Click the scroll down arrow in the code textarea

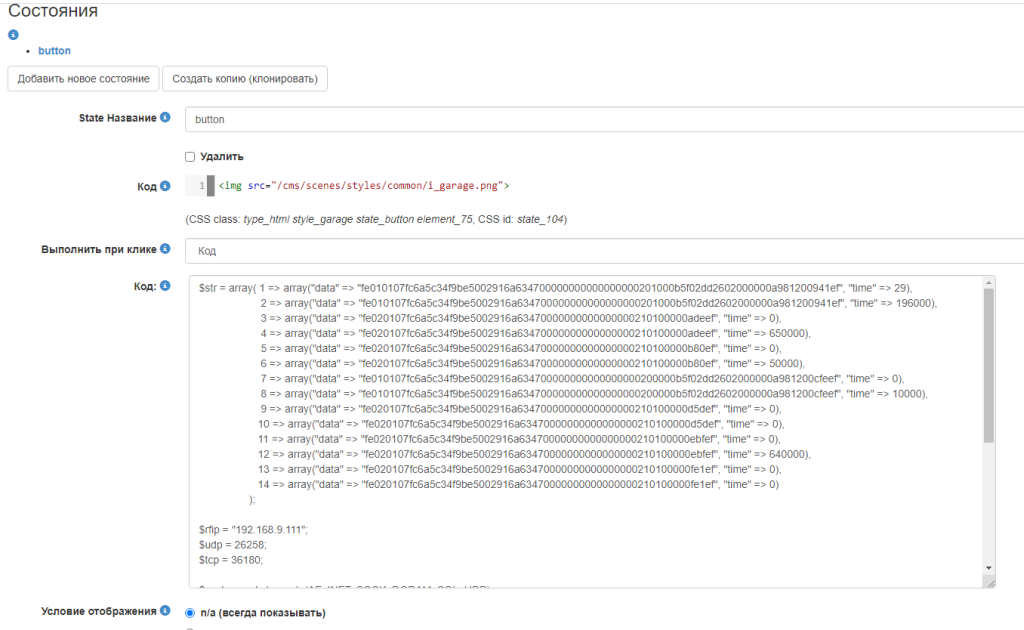[x=989, y=567]
